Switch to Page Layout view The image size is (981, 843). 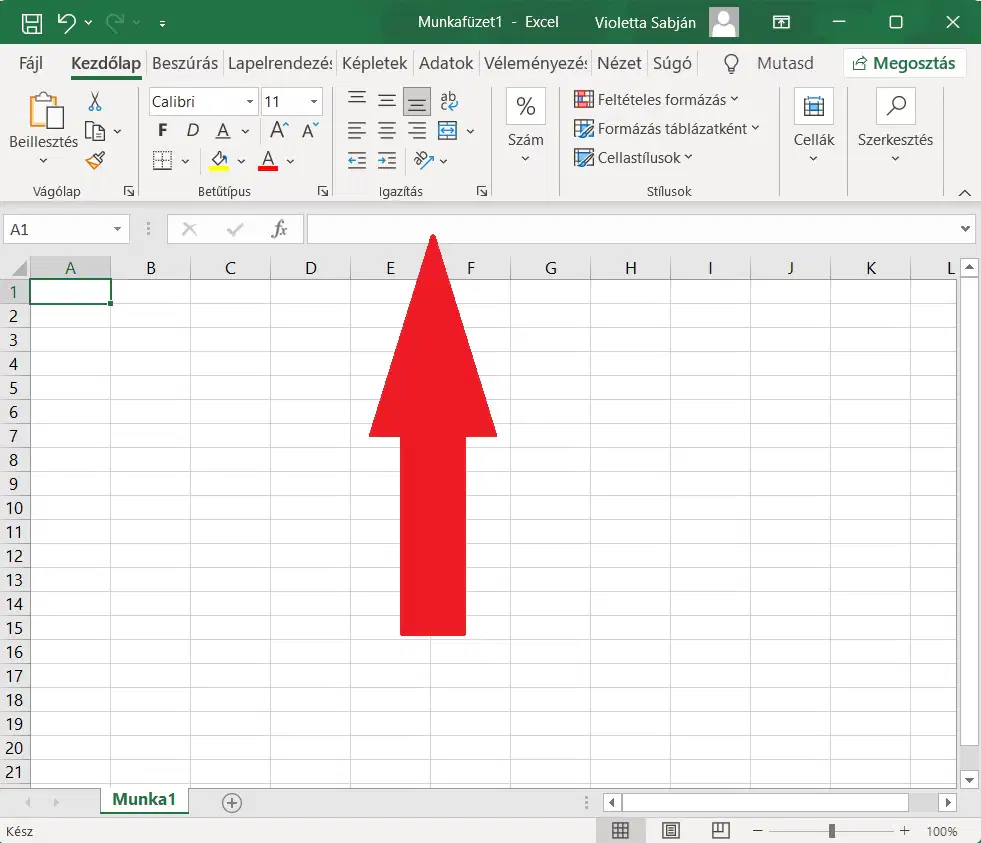[671, 831]
